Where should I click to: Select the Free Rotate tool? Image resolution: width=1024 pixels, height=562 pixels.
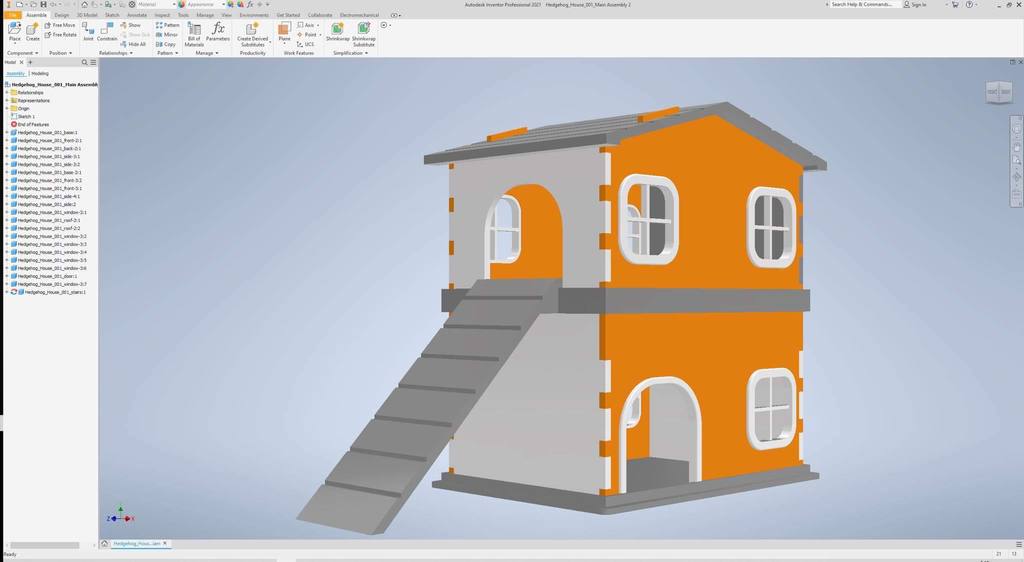coord(60,35)
